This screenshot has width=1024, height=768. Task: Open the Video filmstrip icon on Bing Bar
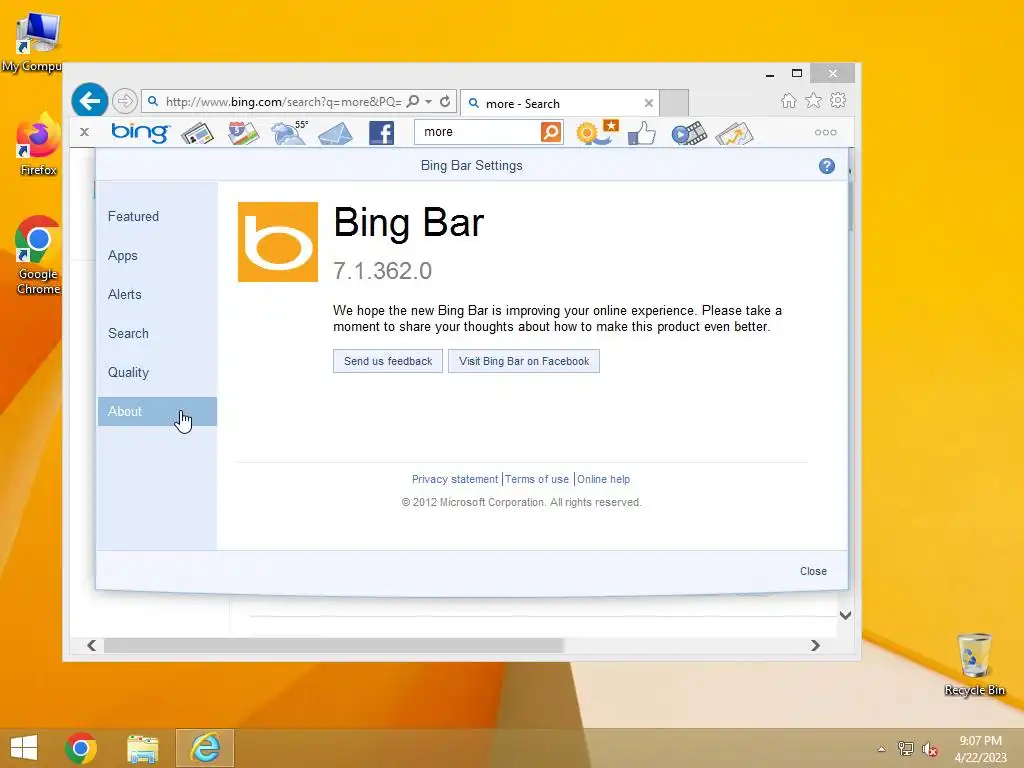click(x=689, y=133)
